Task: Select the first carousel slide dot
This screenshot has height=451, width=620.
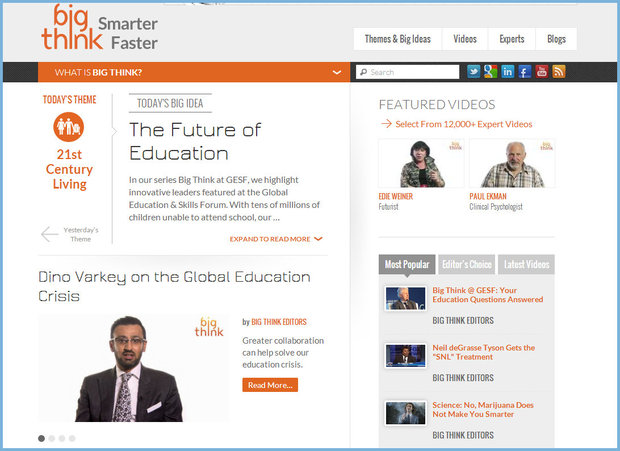Action: click(x=42, y=438)
